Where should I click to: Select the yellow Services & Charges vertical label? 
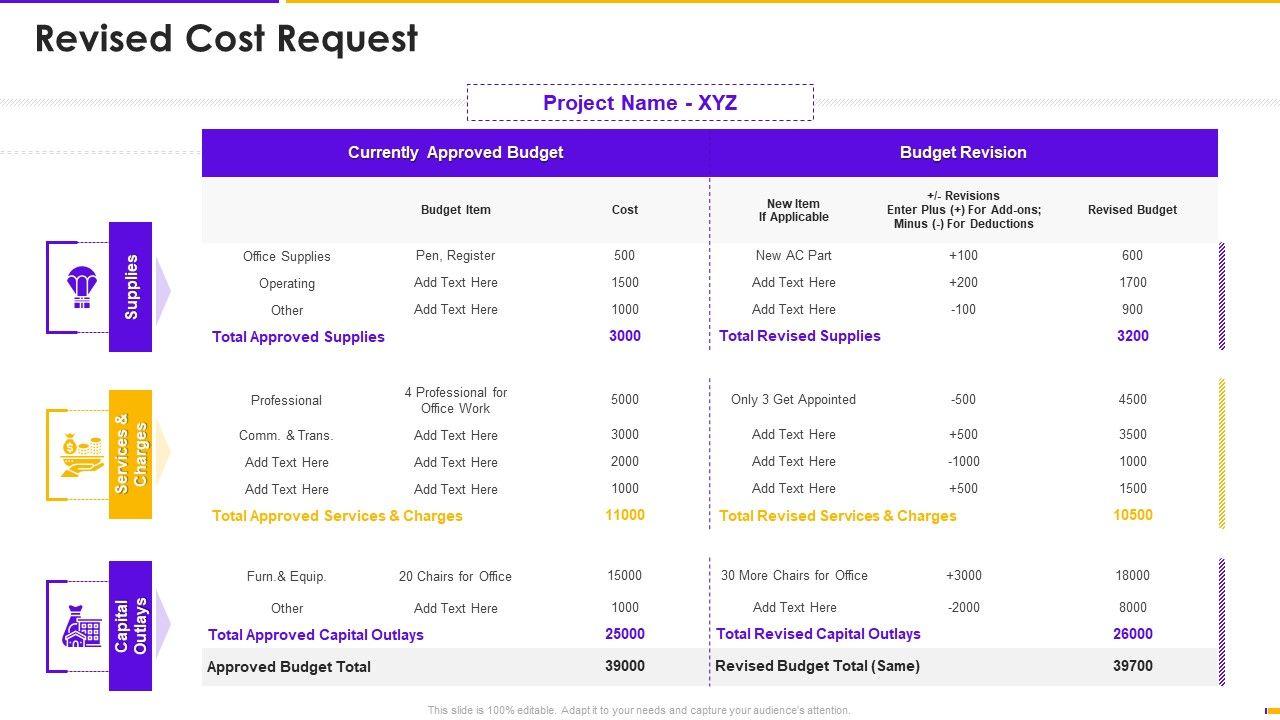point(131,455)
